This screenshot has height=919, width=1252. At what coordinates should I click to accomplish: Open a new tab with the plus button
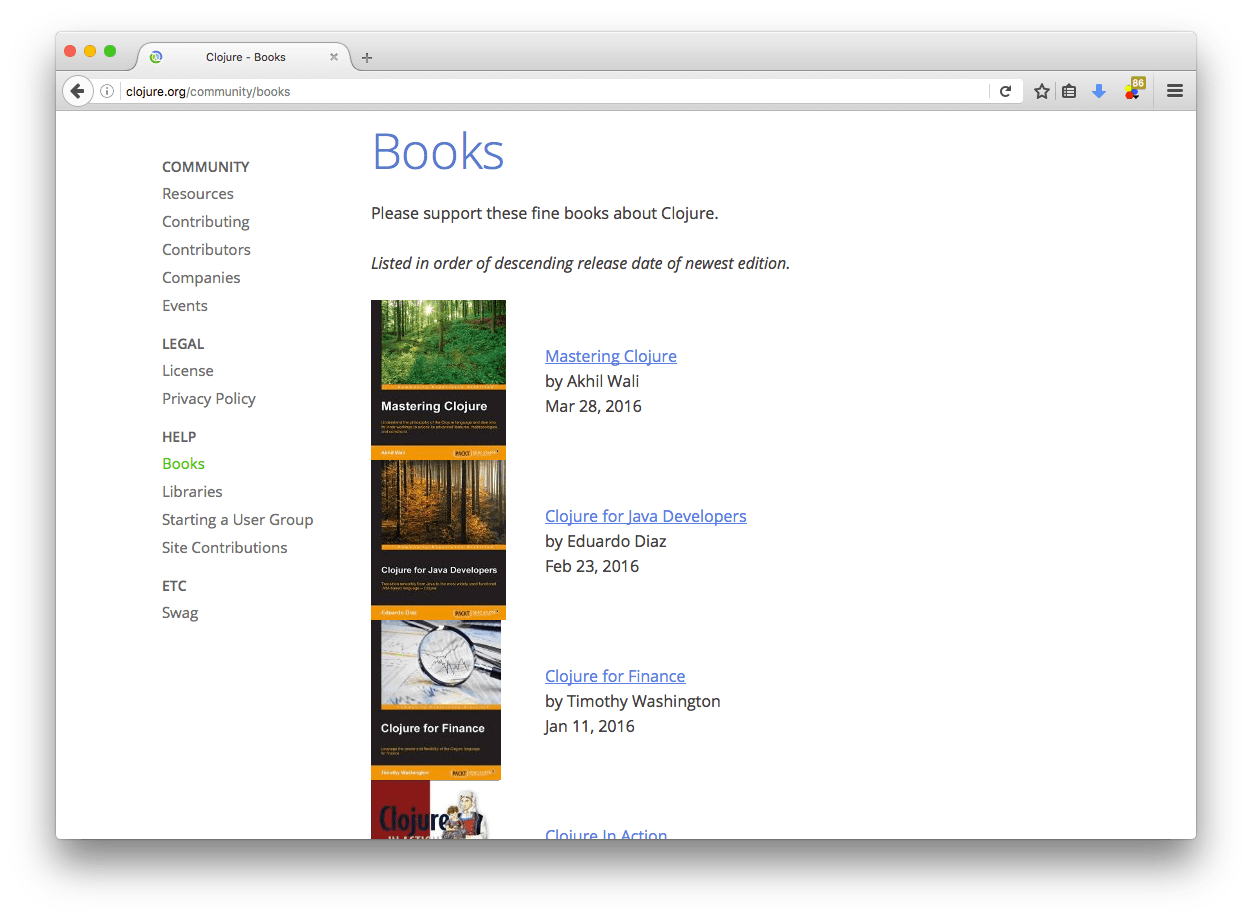pyautogui.click(x=367, y=57)
